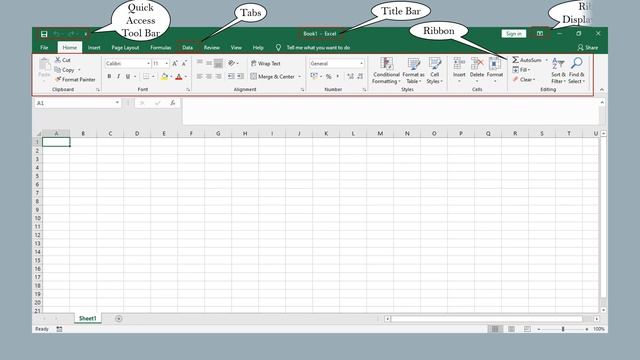Open Find & Select magnifier
Screen dimensions: 640x360
coord(576,70)
